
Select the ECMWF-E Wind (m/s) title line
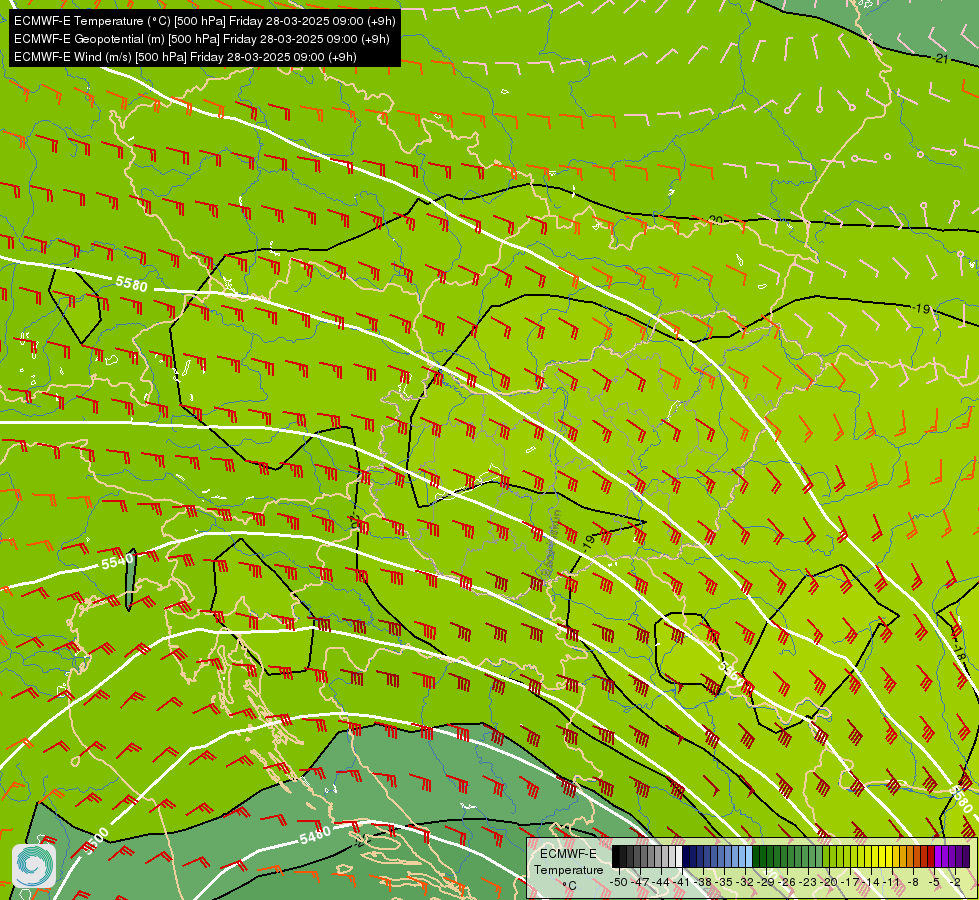185,57
